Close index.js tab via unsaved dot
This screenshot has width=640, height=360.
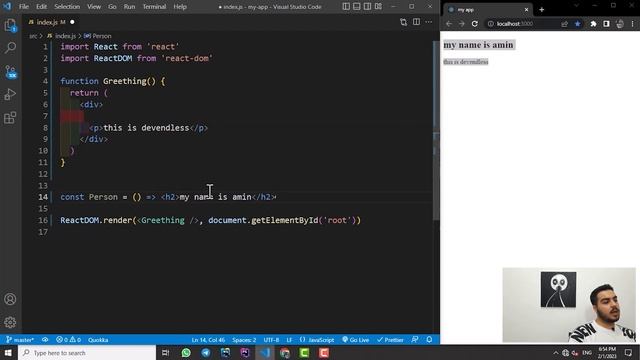(72, 22)
